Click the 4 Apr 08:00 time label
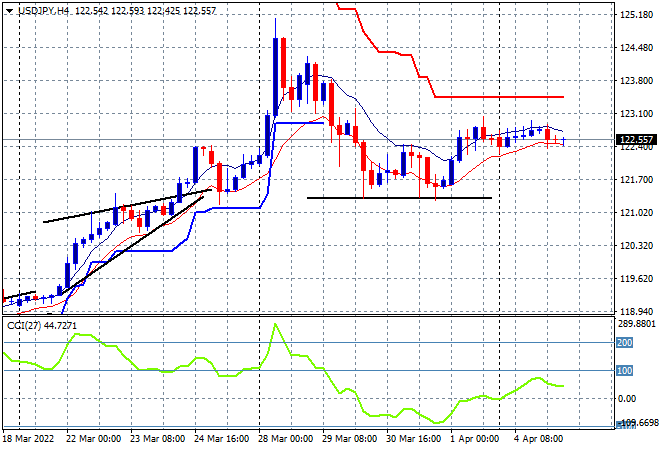This screenshot has height=450, width=660. point(539,439)
